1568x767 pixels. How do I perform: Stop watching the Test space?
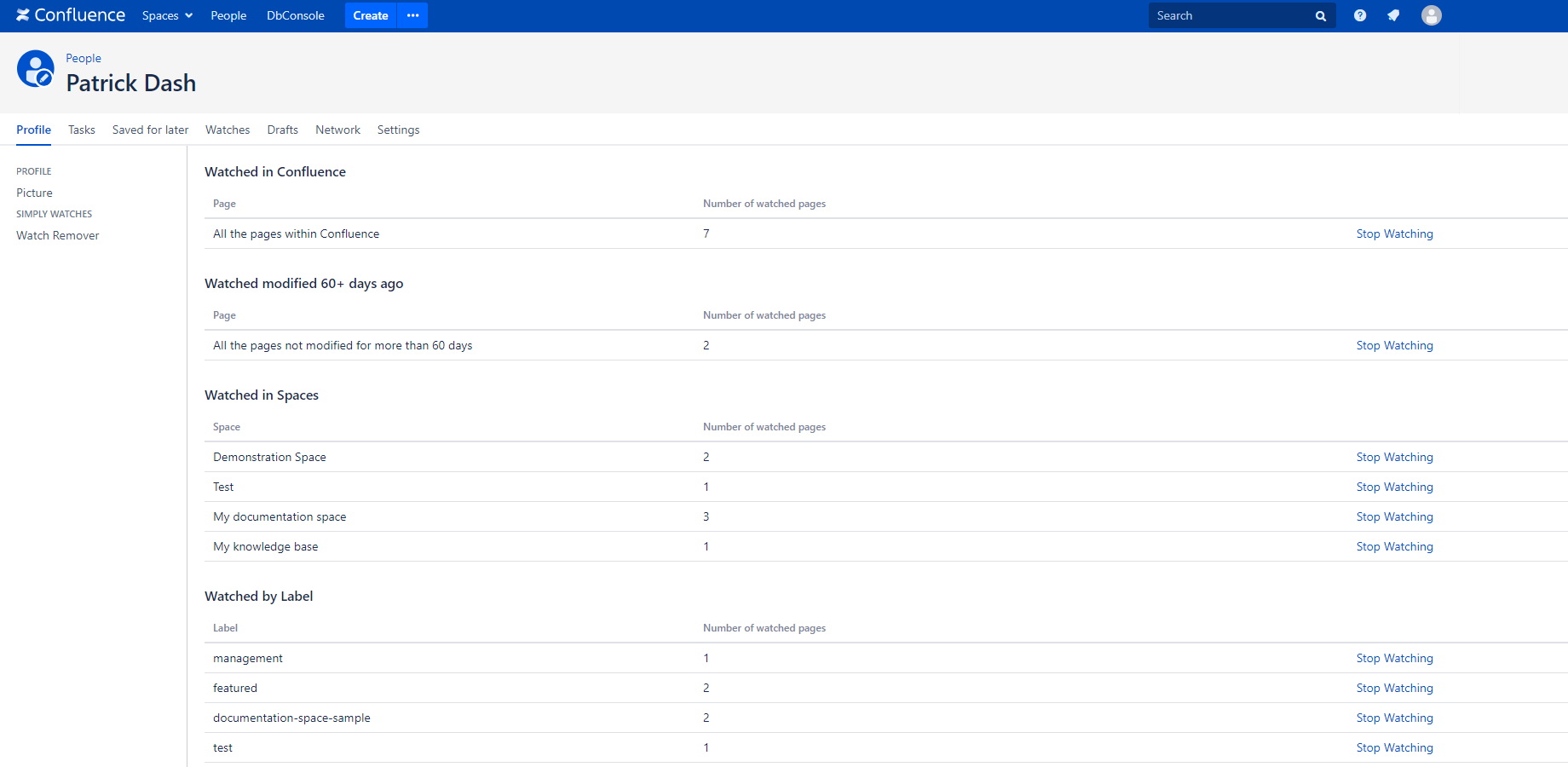click(1394, 487)
